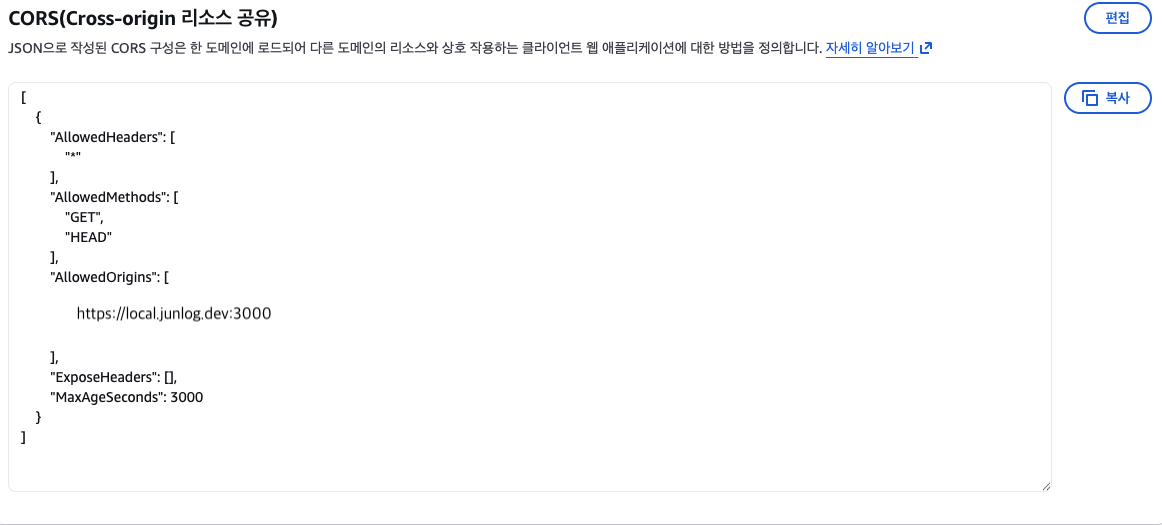
Task: Place cursor on the "GET" method
Action: (84, 217)
